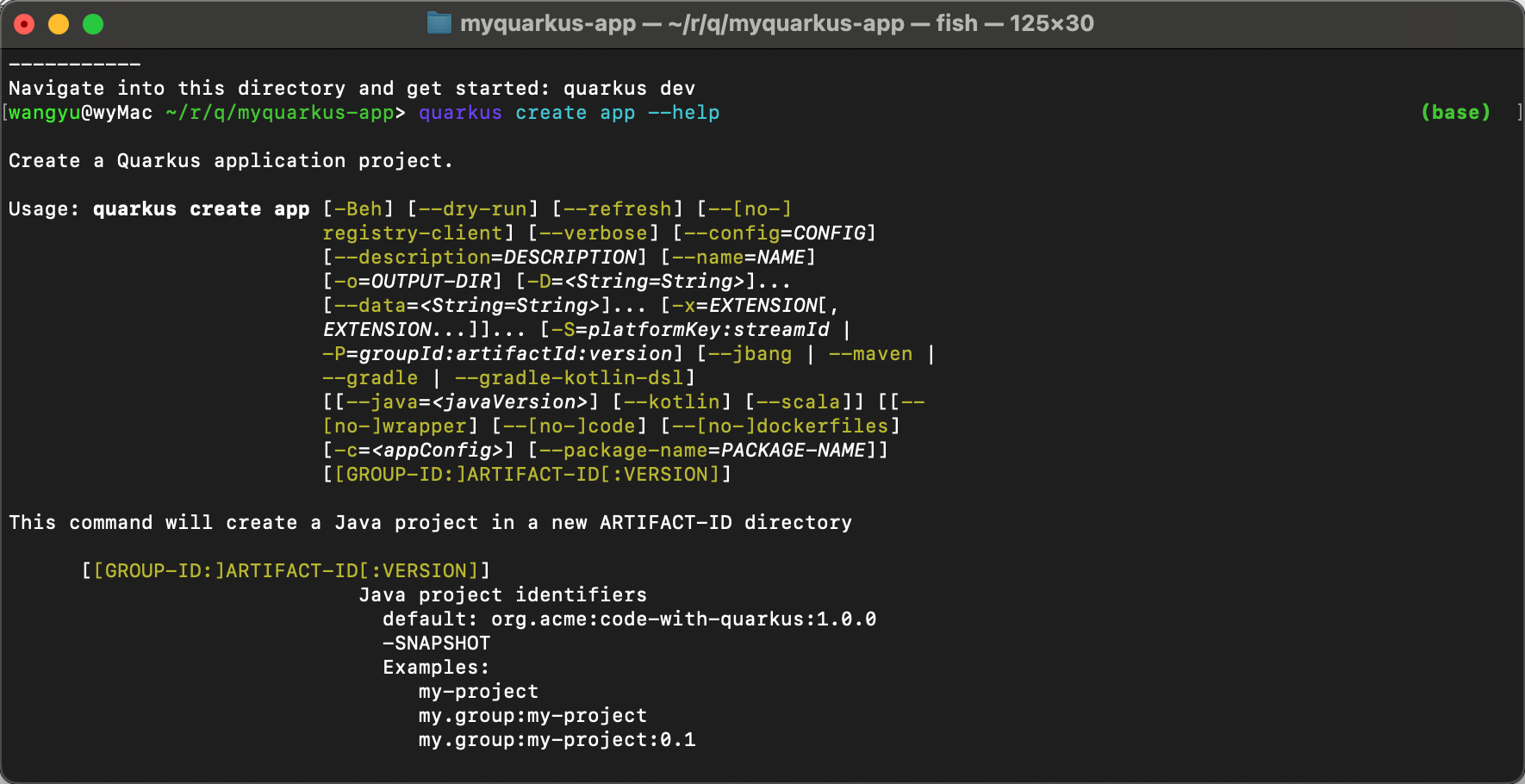Click the --verbose option in usage text
Viewport: 1525px width, 784px height.
coord(594,233)
